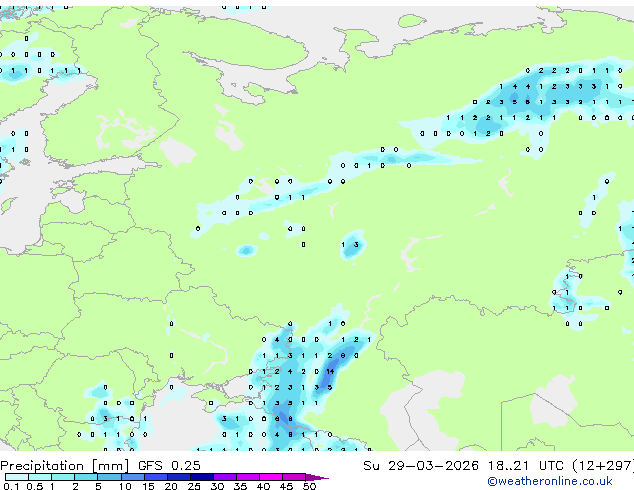
Task: Click the legend label '25'
Action: (194, 486)
